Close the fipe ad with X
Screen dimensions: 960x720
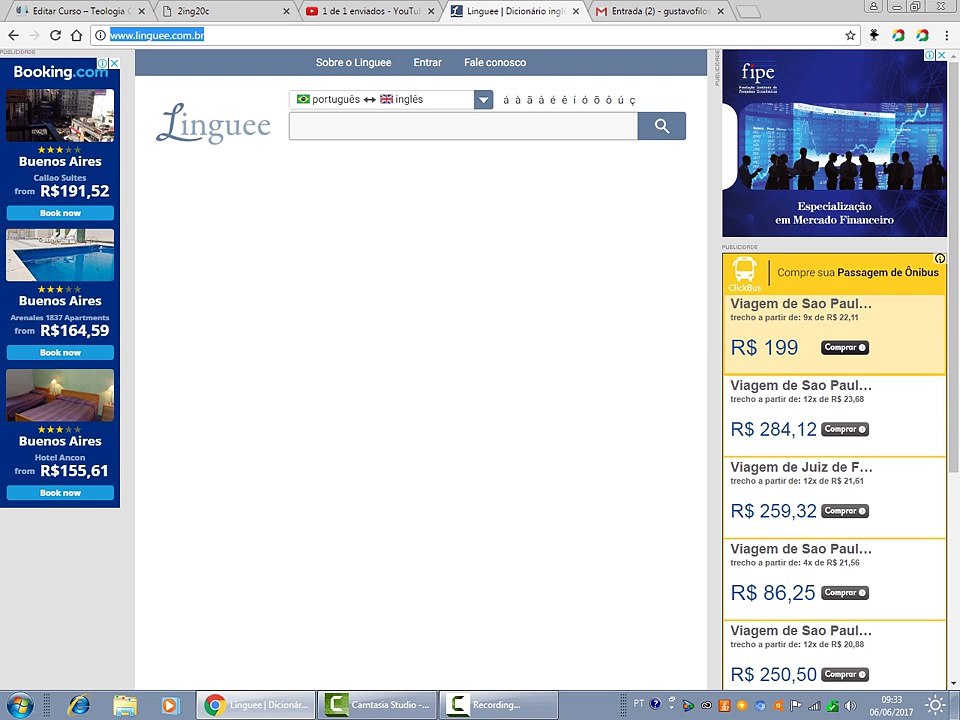(942, 55)
